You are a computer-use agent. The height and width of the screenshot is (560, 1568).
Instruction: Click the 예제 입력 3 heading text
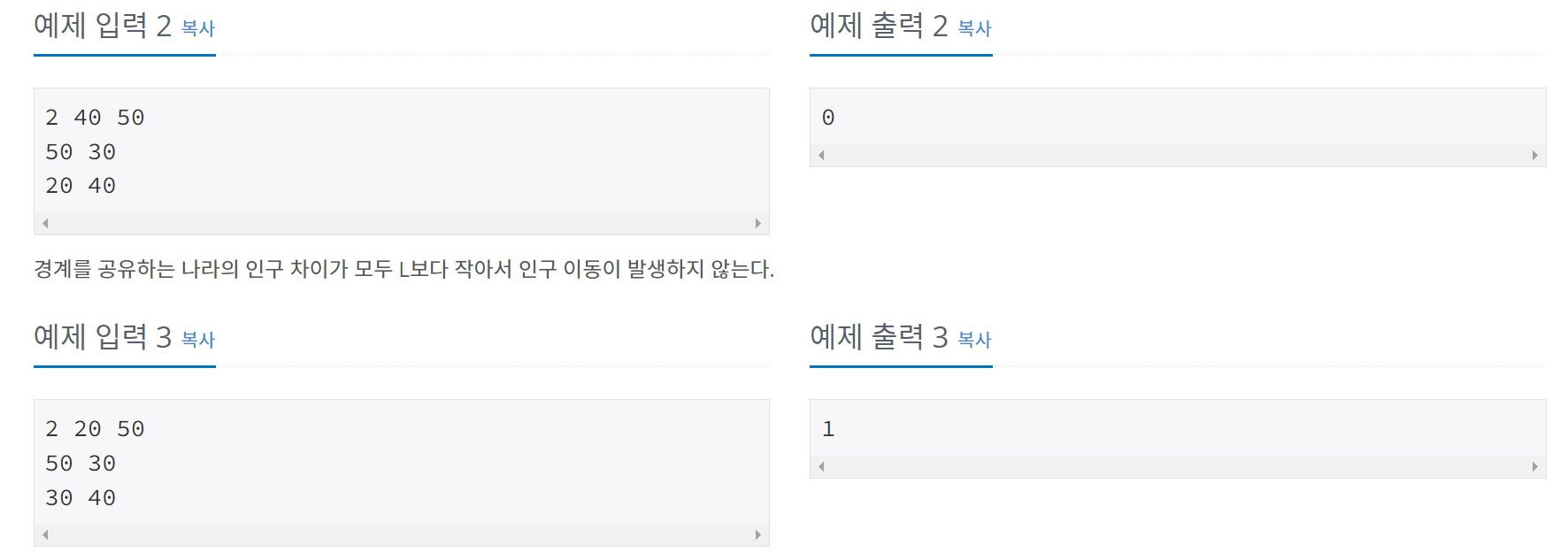click(97, 336)
